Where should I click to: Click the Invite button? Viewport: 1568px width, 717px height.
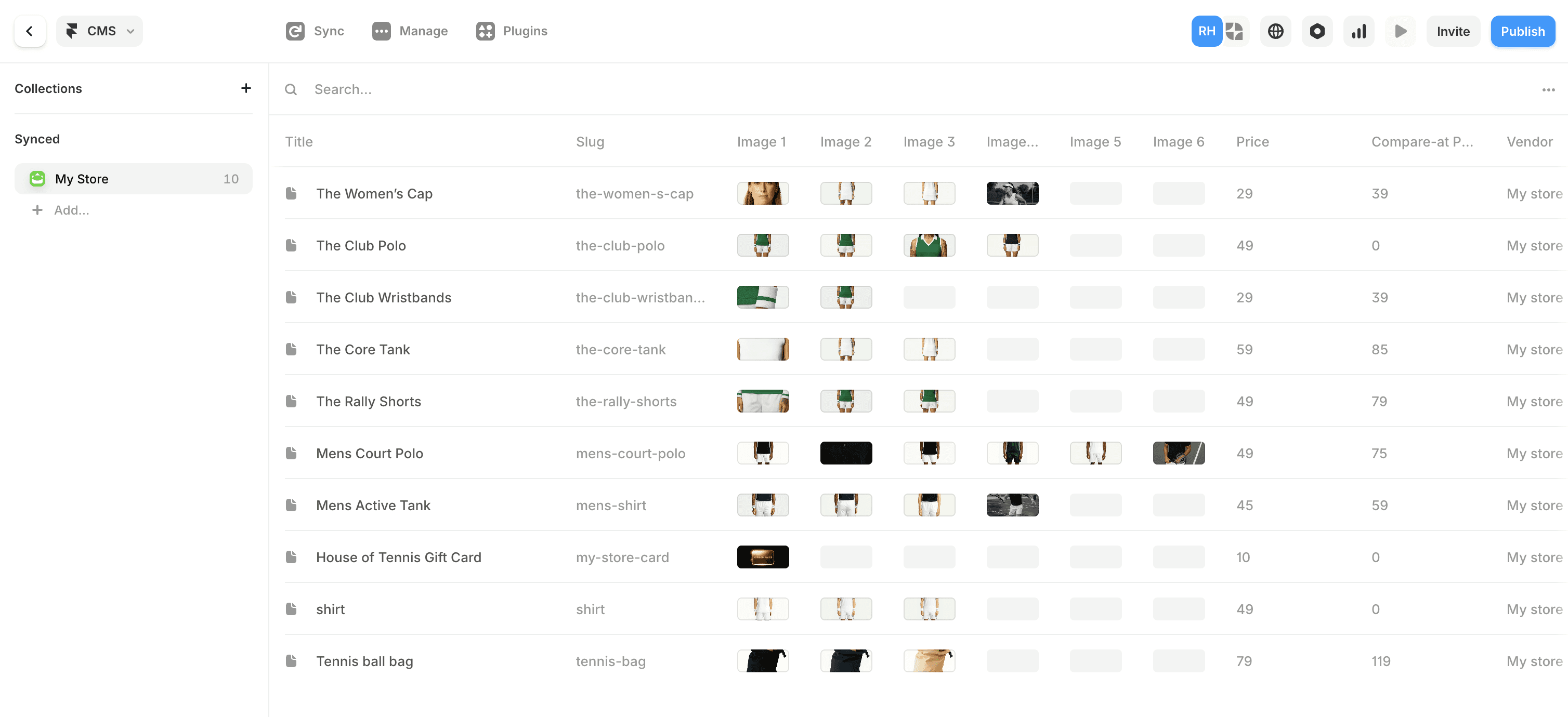pyautogui.click(x=1453, y=31)
